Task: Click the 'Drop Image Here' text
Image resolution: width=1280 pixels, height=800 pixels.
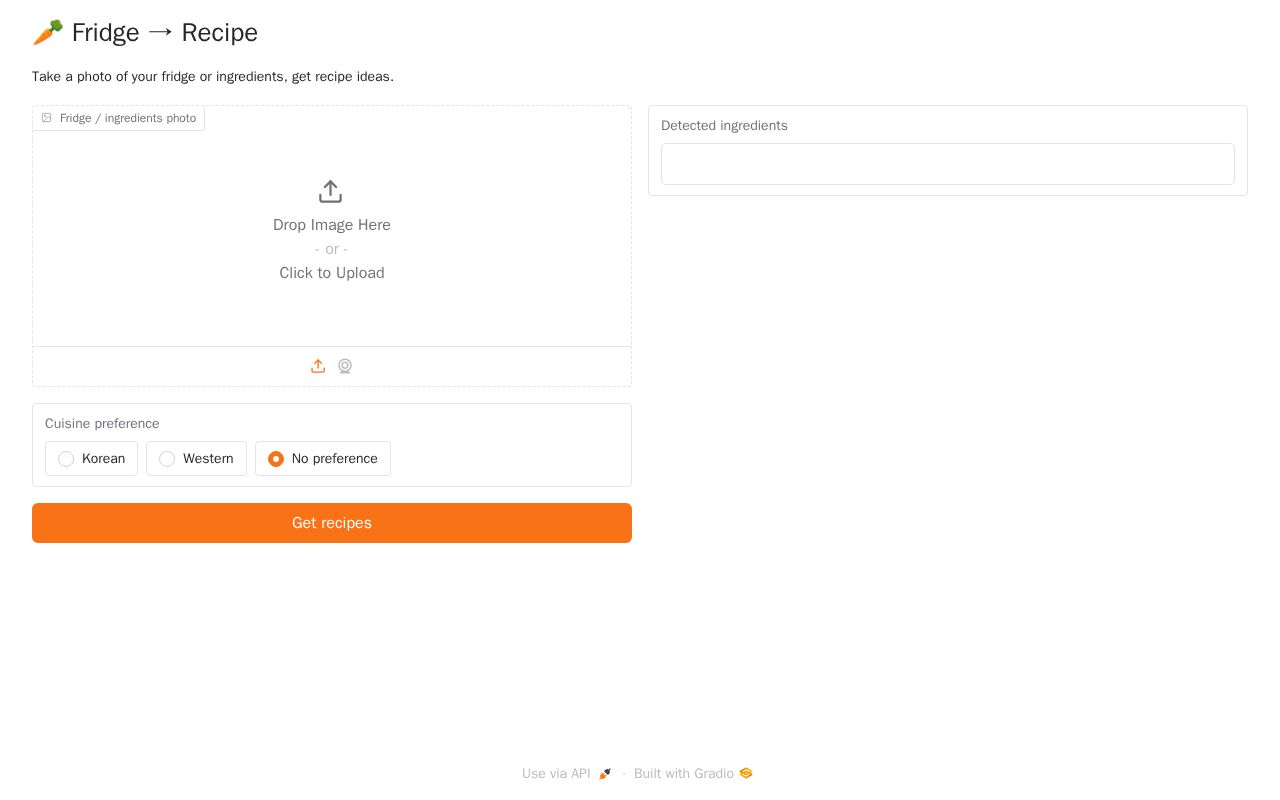Action: coord(332,225)
